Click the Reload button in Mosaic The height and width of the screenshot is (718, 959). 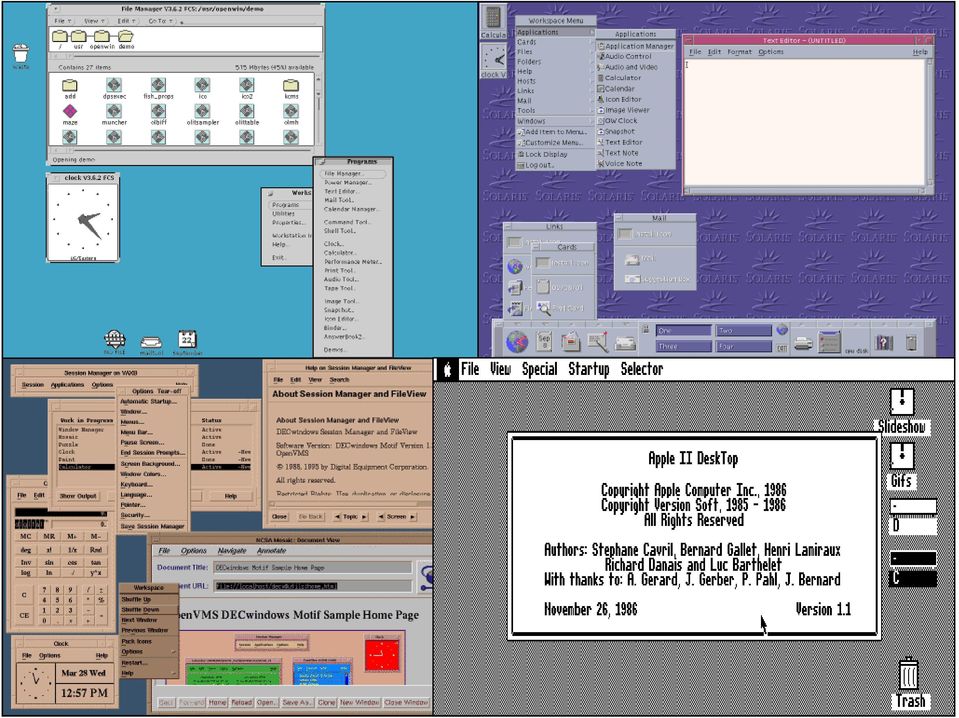click(242, 703)
